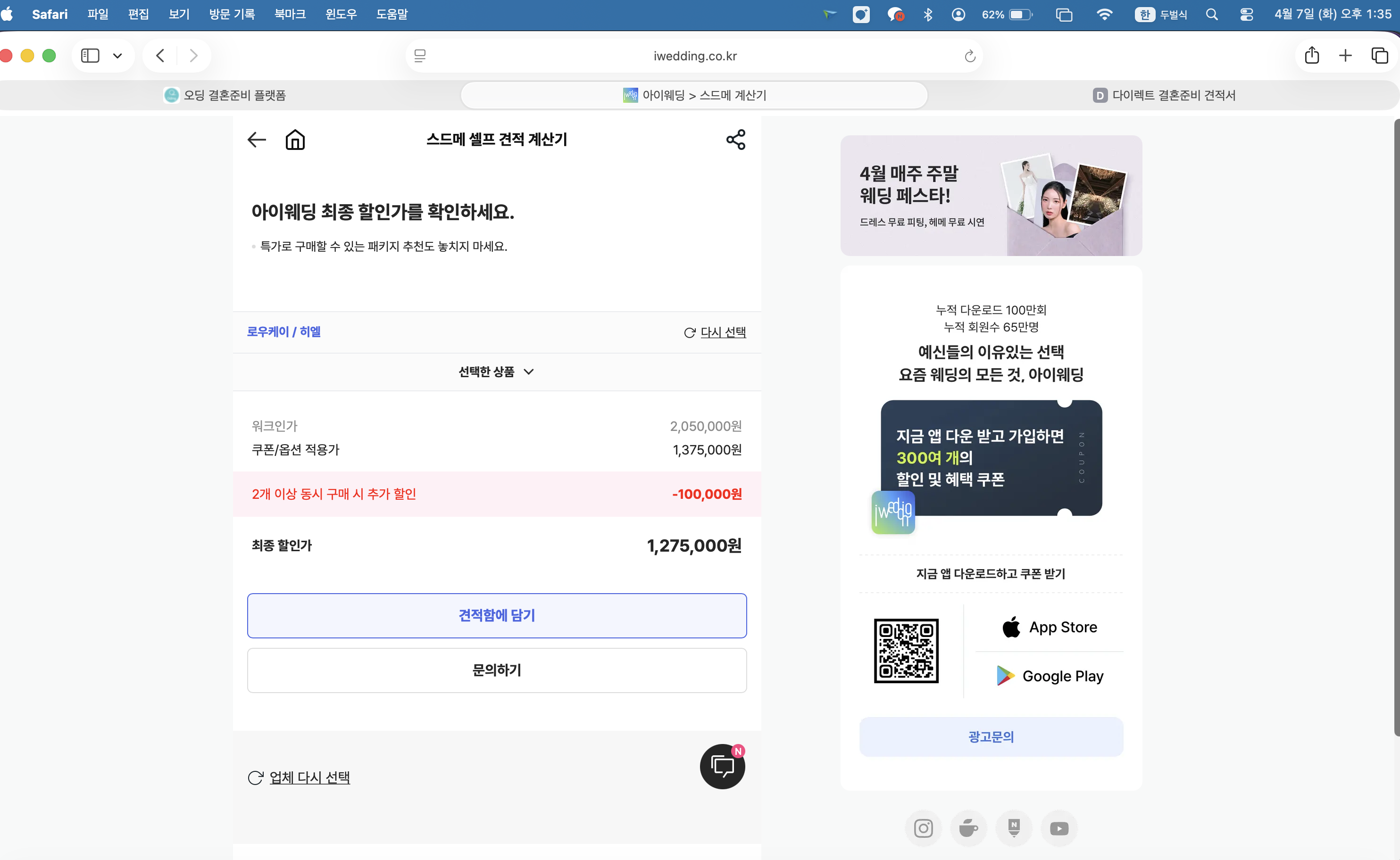This screenshot has width=1400, height=860.
Task: Click the 견적함에 담기 button
Action: (x=496, y=615)
